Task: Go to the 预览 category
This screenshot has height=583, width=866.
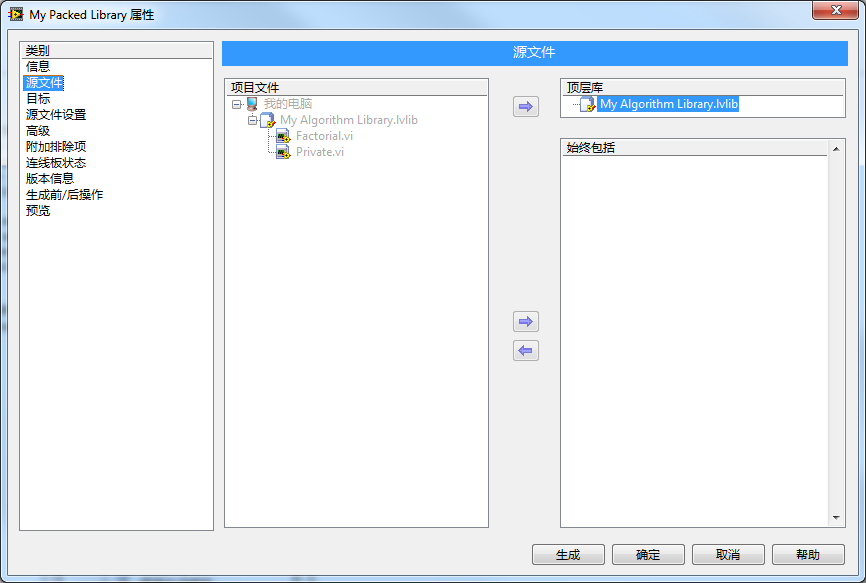Action: point(38,210)
